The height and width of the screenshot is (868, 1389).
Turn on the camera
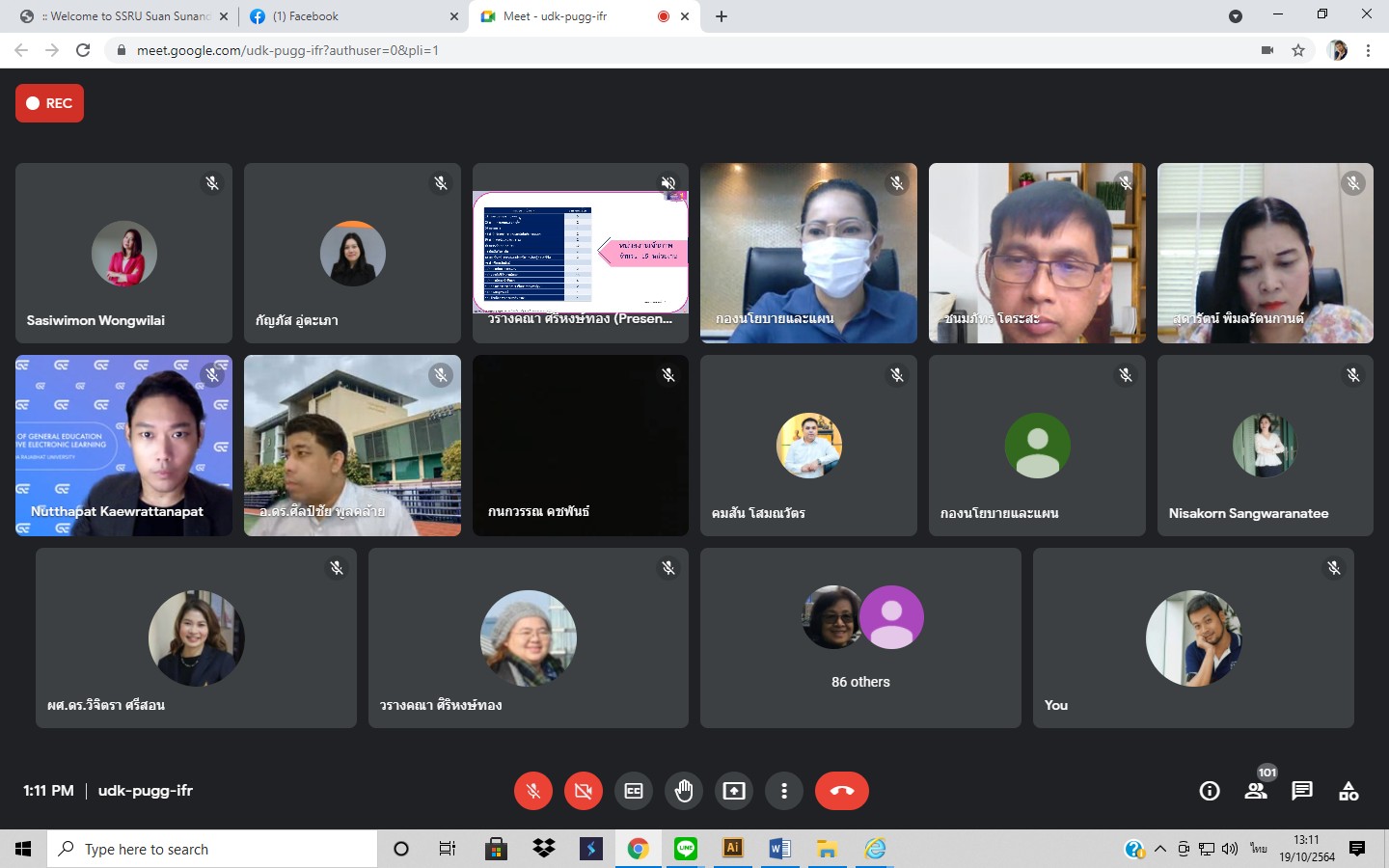point(584,791)
